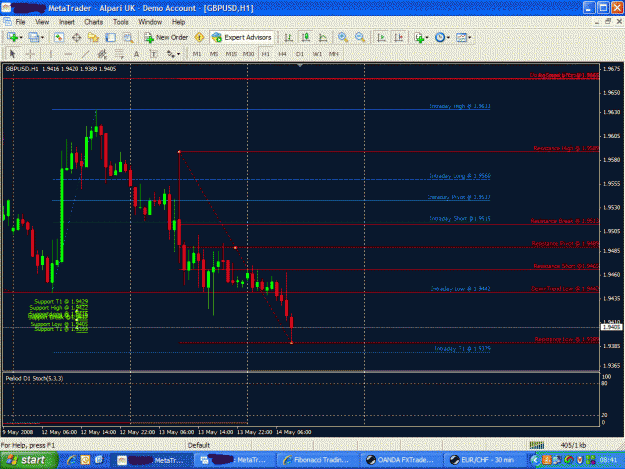
Task: Switch to the M30 timeframe
Action: point(249,54)
